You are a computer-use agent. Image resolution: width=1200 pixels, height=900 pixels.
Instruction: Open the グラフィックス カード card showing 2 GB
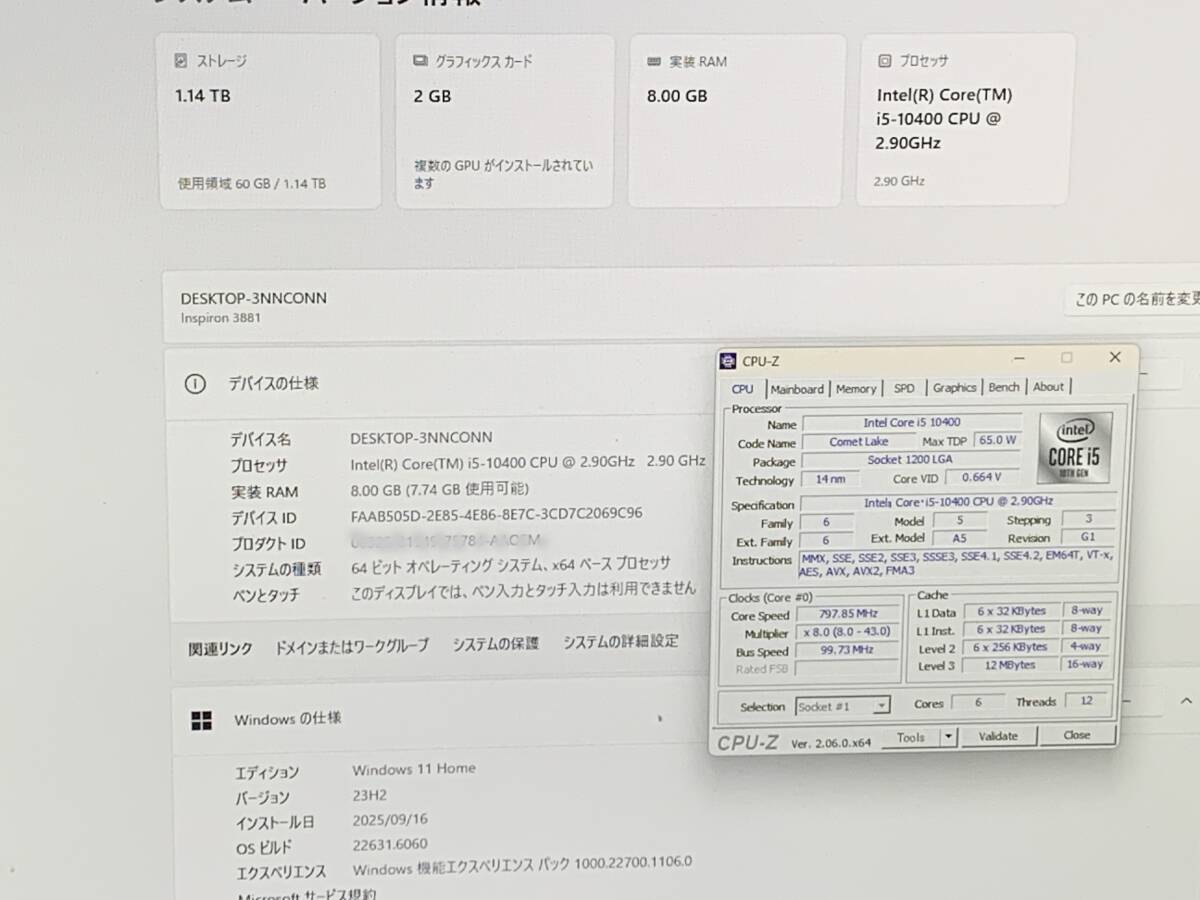[505, 121]
